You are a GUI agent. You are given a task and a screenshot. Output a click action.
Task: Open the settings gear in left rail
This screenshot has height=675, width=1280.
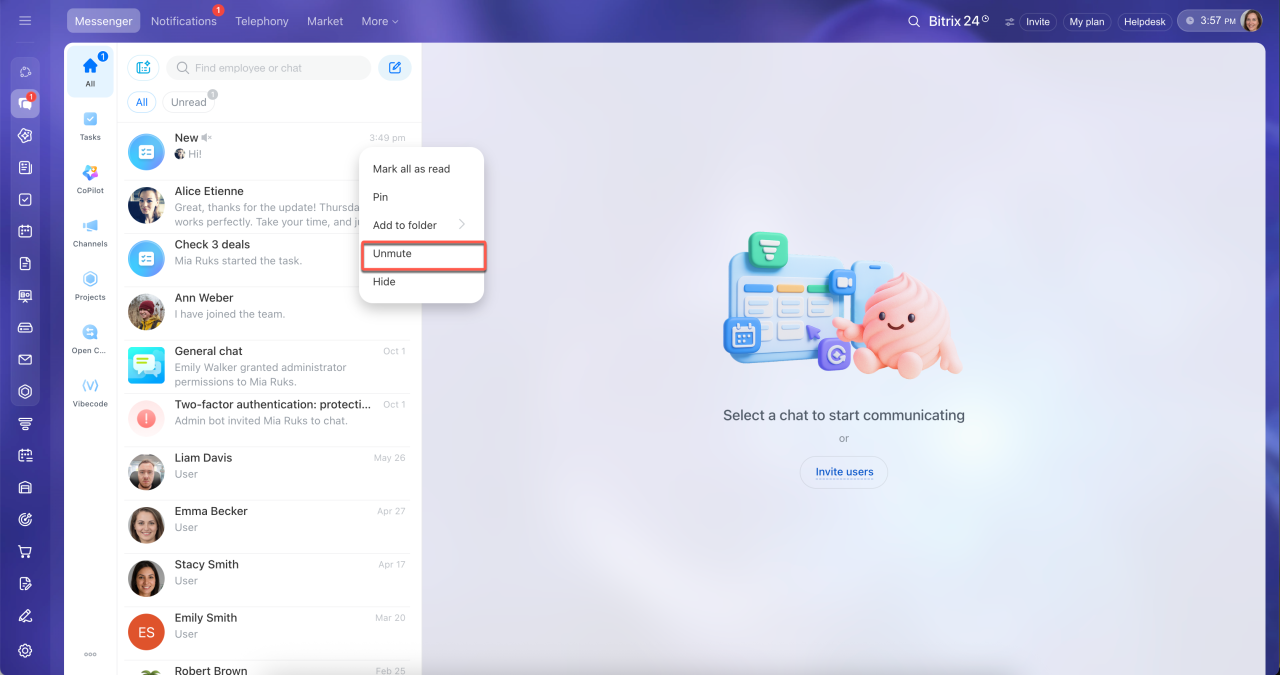coord(25,651)
